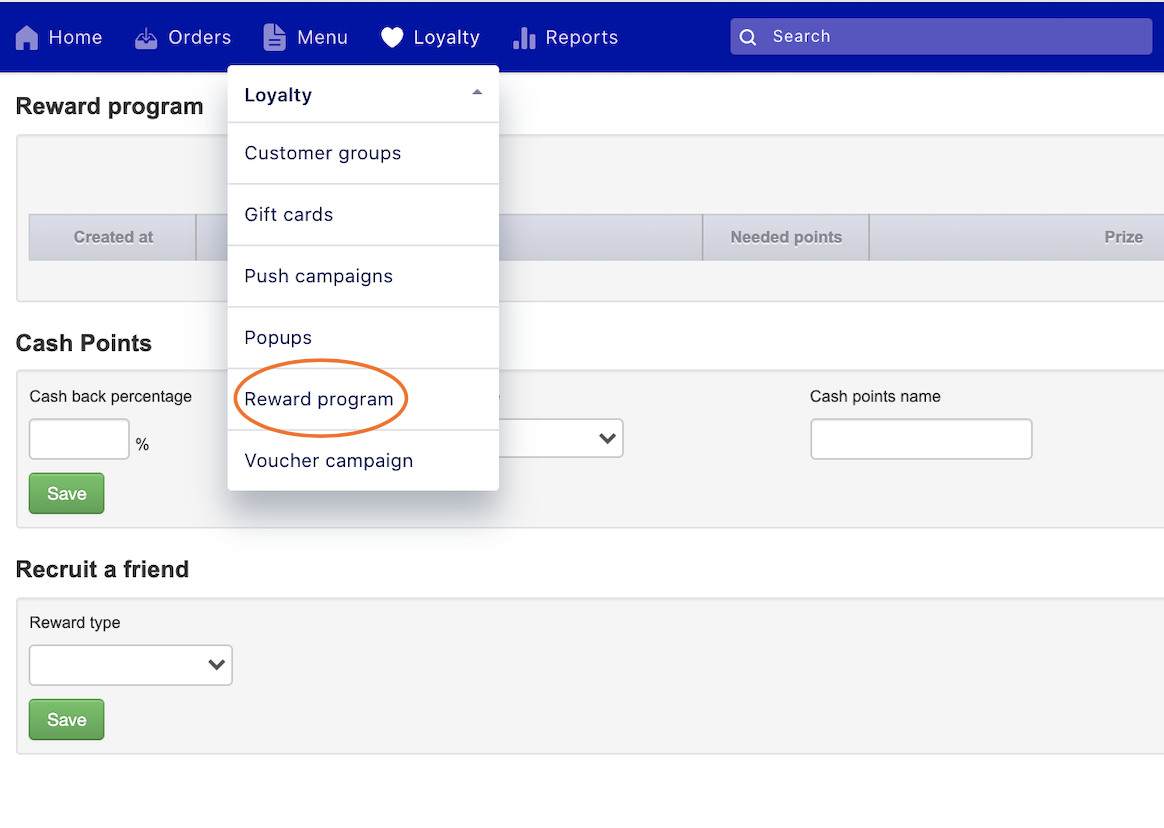Viewport: 1164px width, 828px height.
Task: Open Voucher campaign menu entry
Action: (329, 460)
